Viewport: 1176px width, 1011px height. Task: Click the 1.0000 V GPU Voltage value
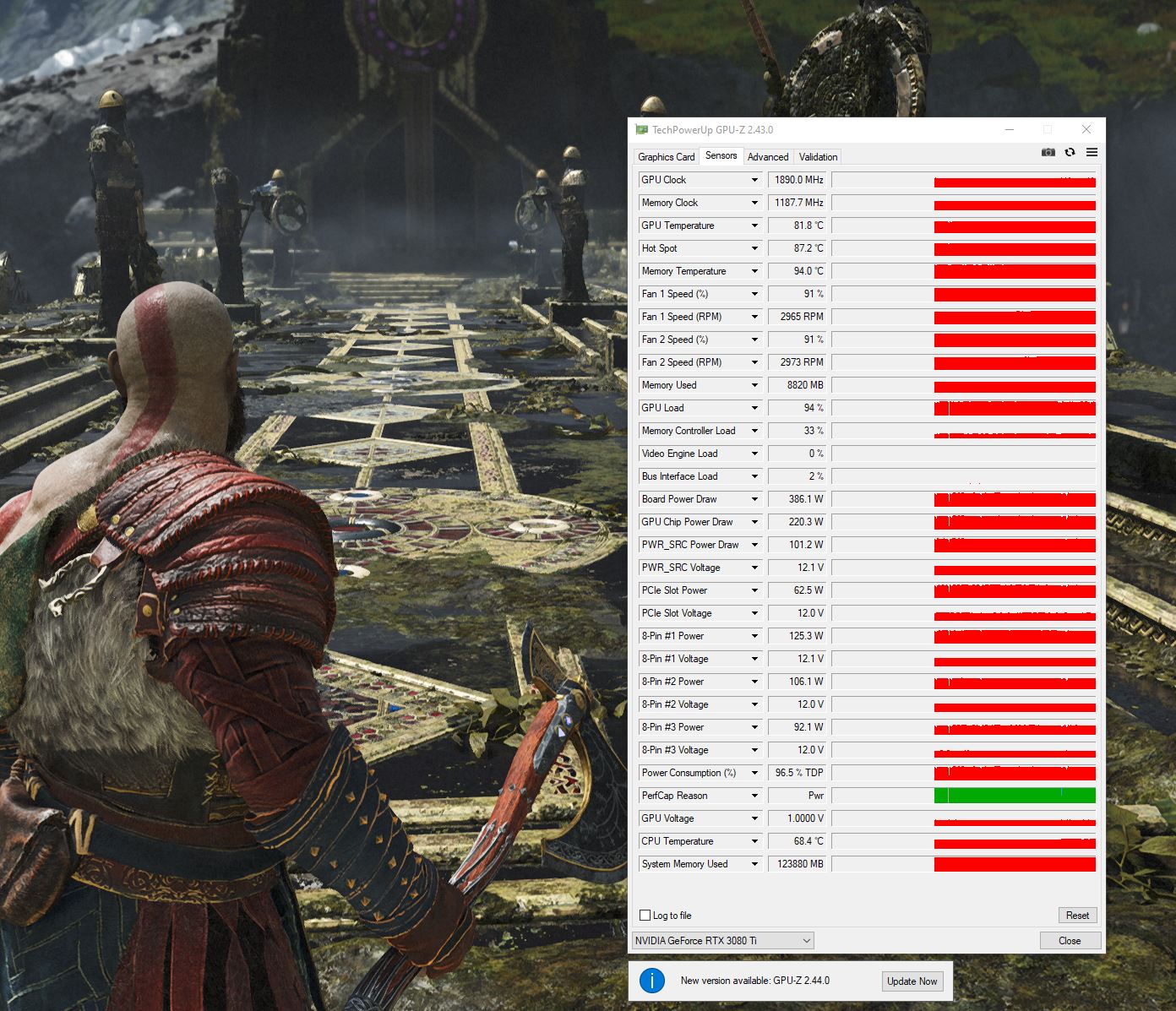797,818
